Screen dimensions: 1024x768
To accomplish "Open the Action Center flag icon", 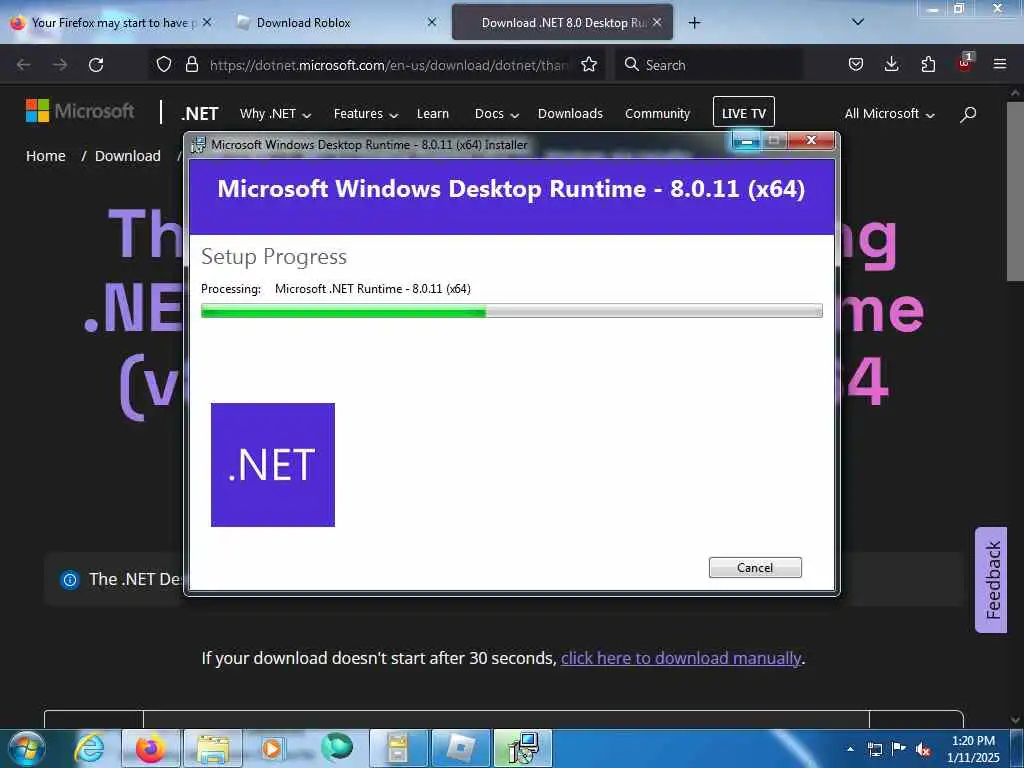I will [x=899, y=748].
